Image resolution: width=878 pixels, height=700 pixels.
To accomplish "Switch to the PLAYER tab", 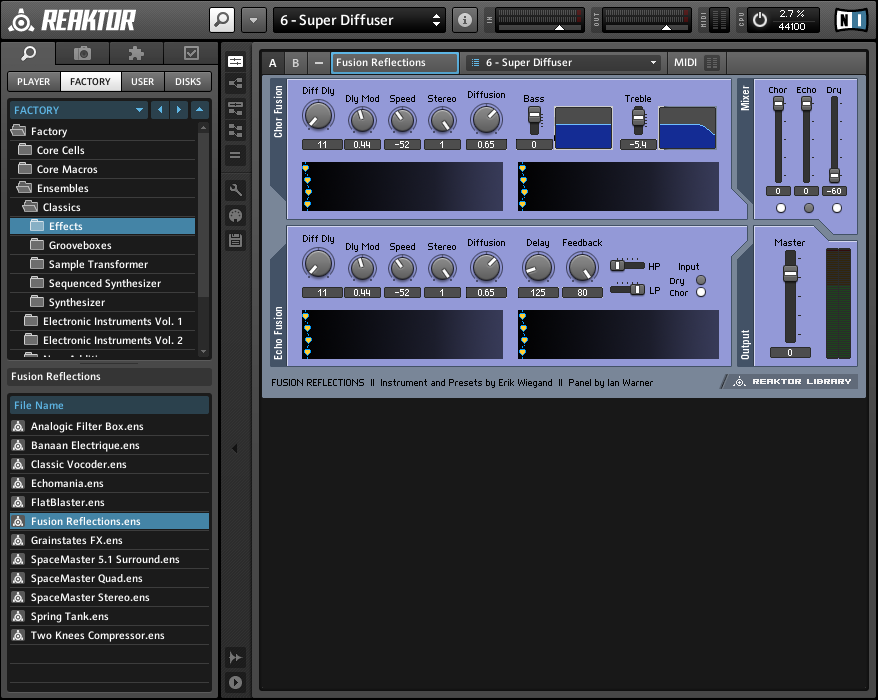I will coord(34,82).
